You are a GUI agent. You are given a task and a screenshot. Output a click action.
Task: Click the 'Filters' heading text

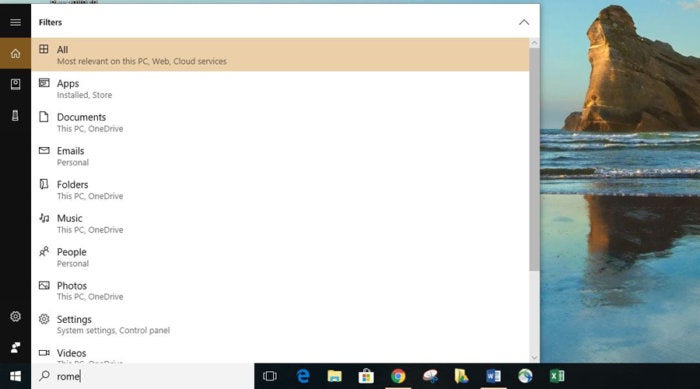coord(50,22)
